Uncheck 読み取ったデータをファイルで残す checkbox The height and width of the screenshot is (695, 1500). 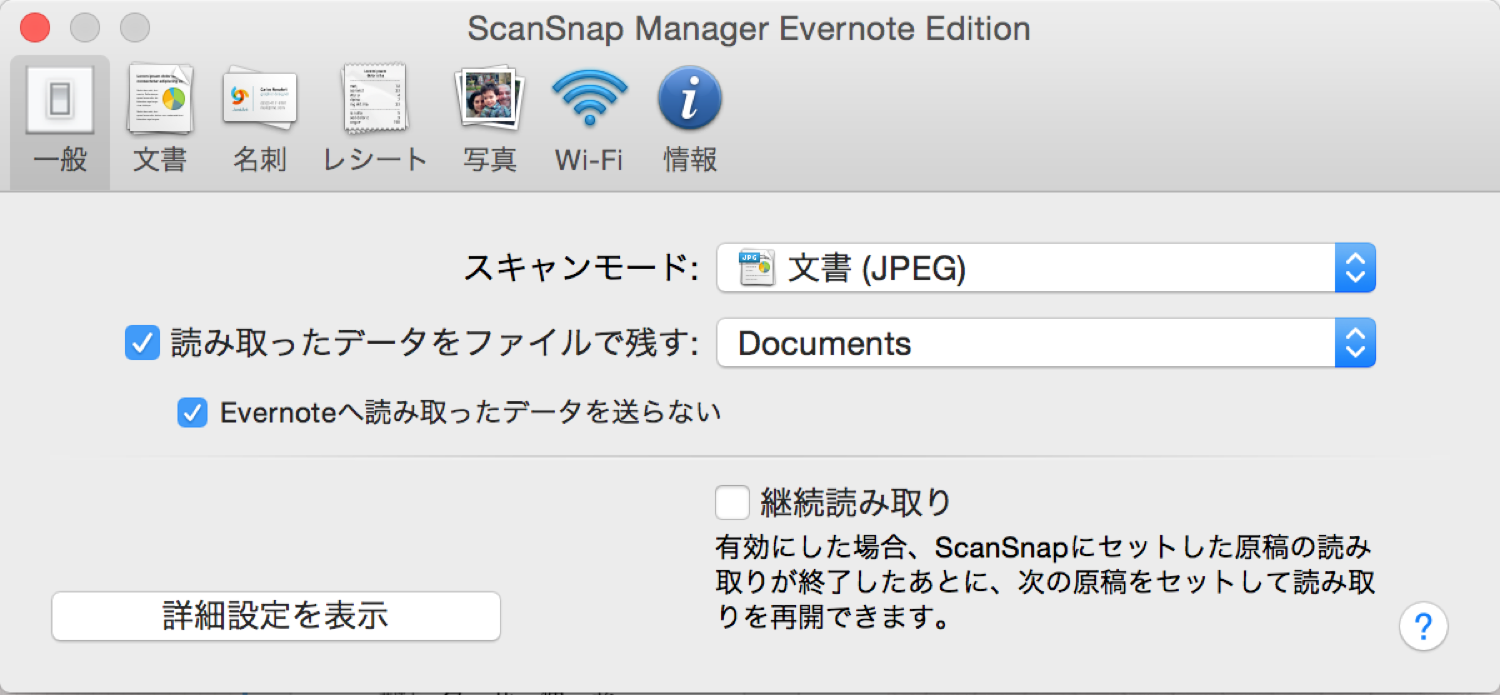(x=142, y=344)
